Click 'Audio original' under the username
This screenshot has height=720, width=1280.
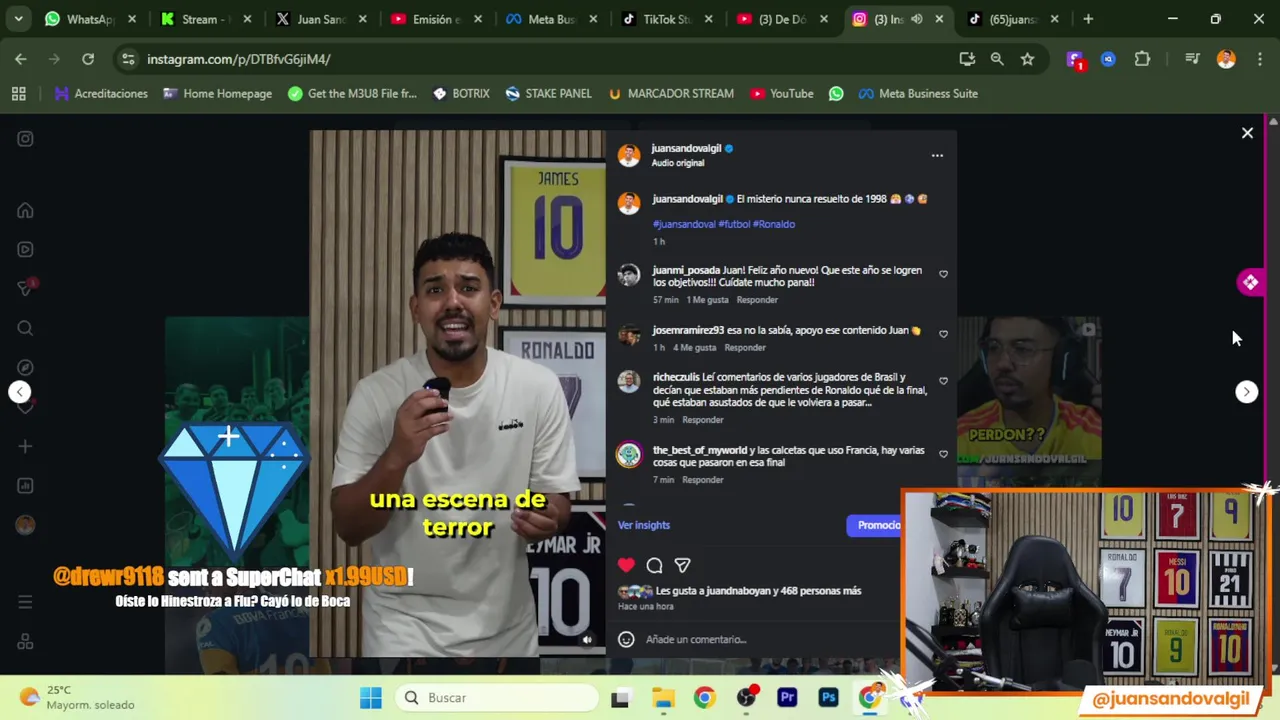678,163
